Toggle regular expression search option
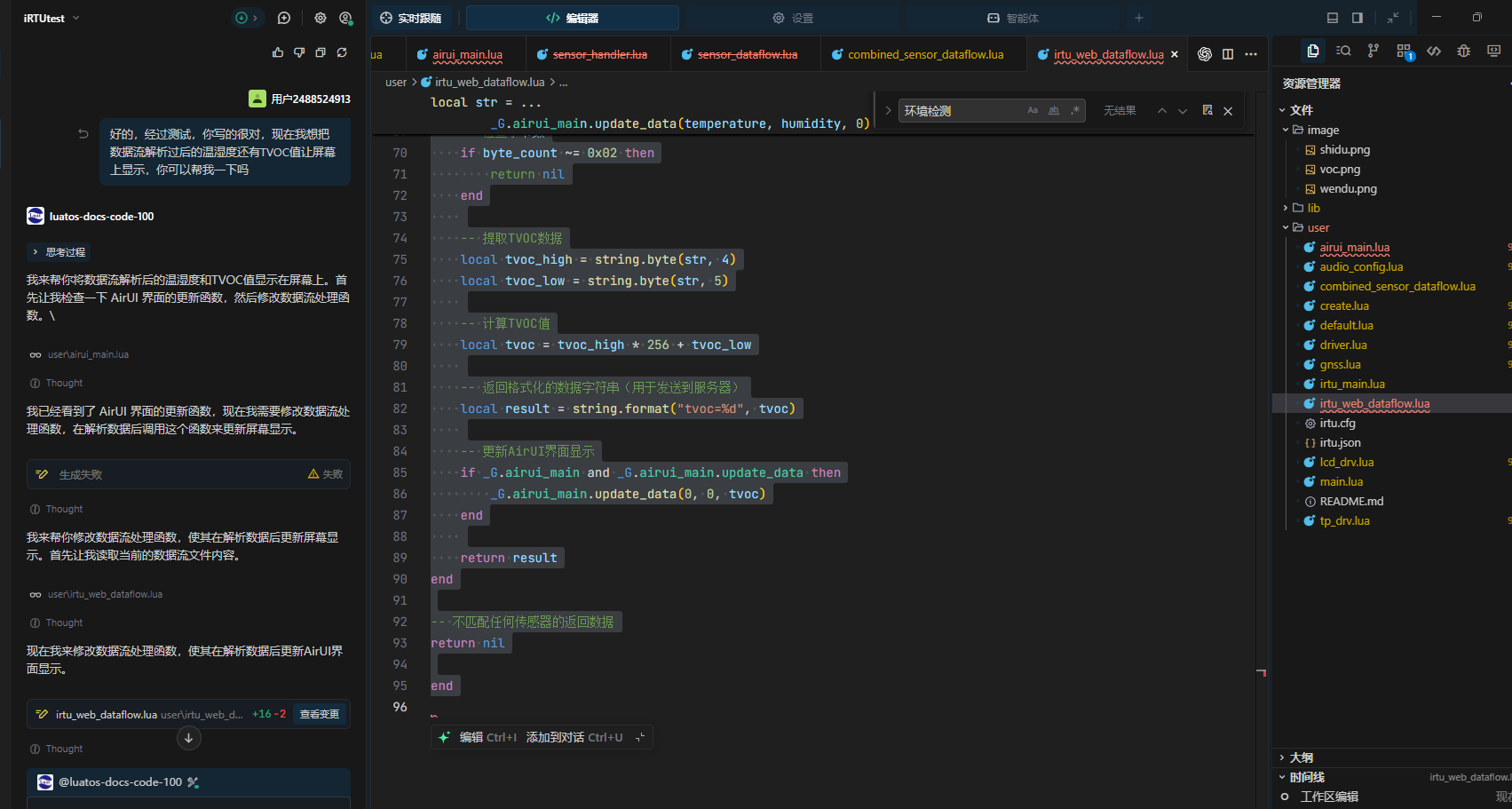 point(1075,111)
